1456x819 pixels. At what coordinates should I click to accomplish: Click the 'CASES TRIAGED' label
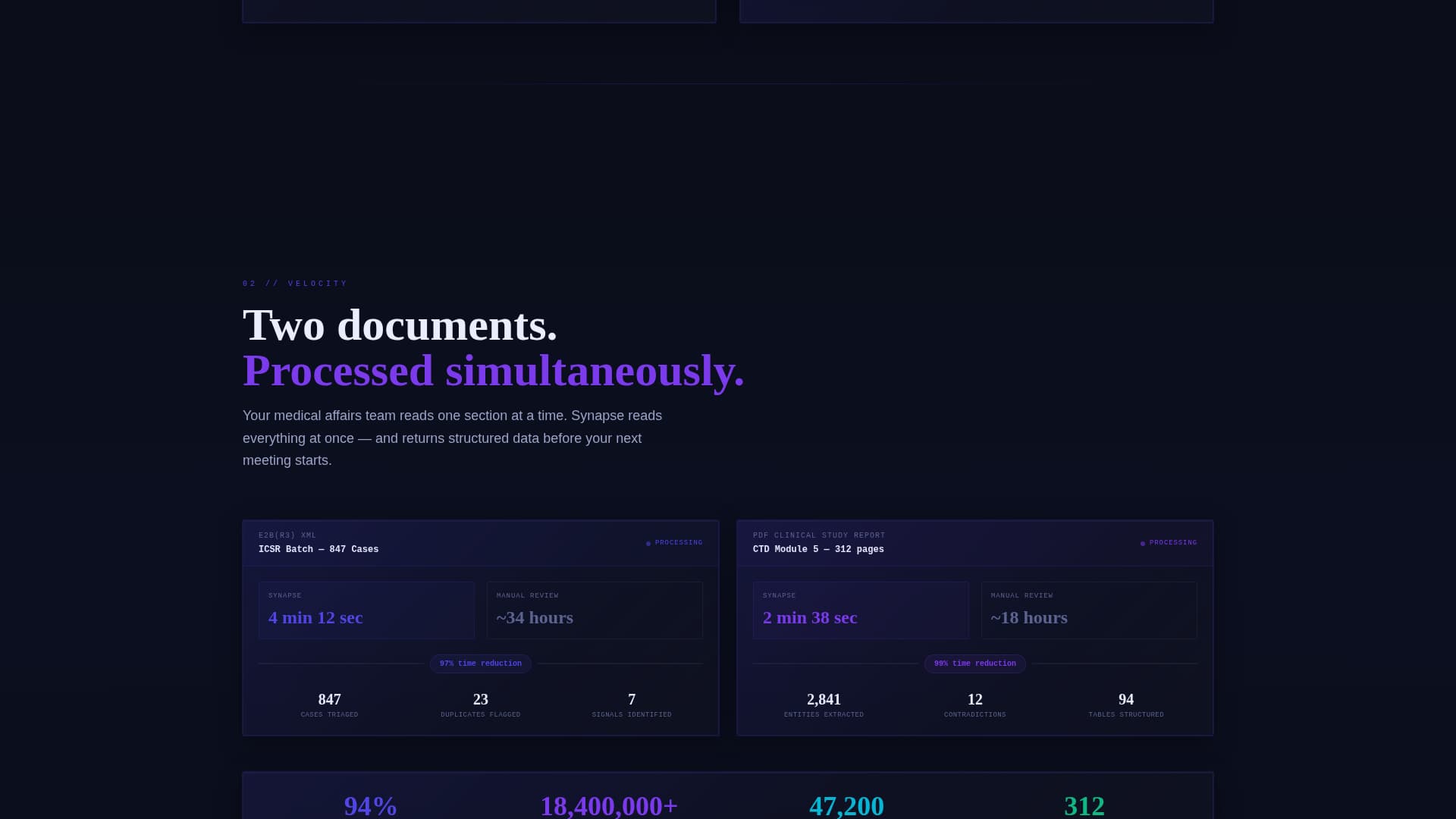click(329, 715)
